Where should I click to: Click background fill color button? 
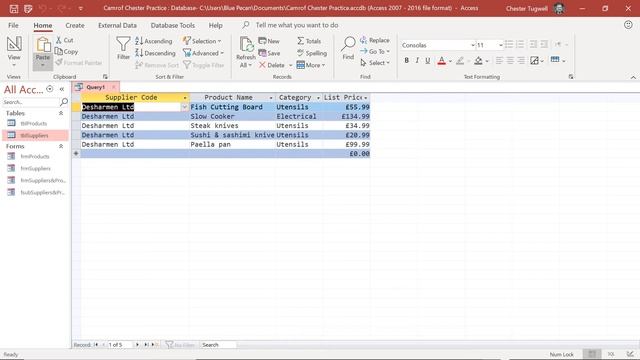478,61
